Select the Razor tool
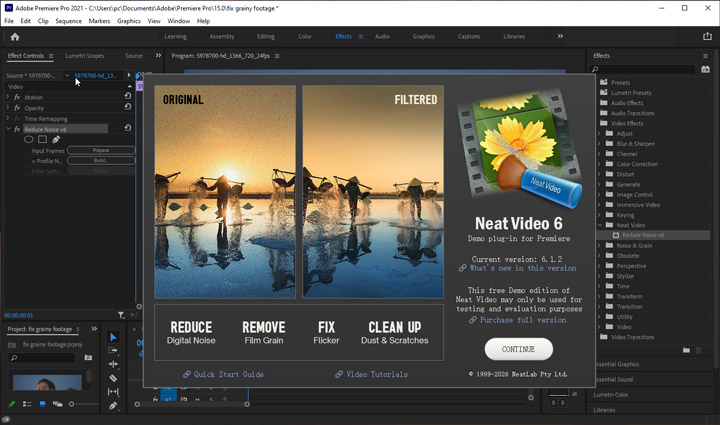720x425 pixels. pyautogui.click(x=113, y=378)
